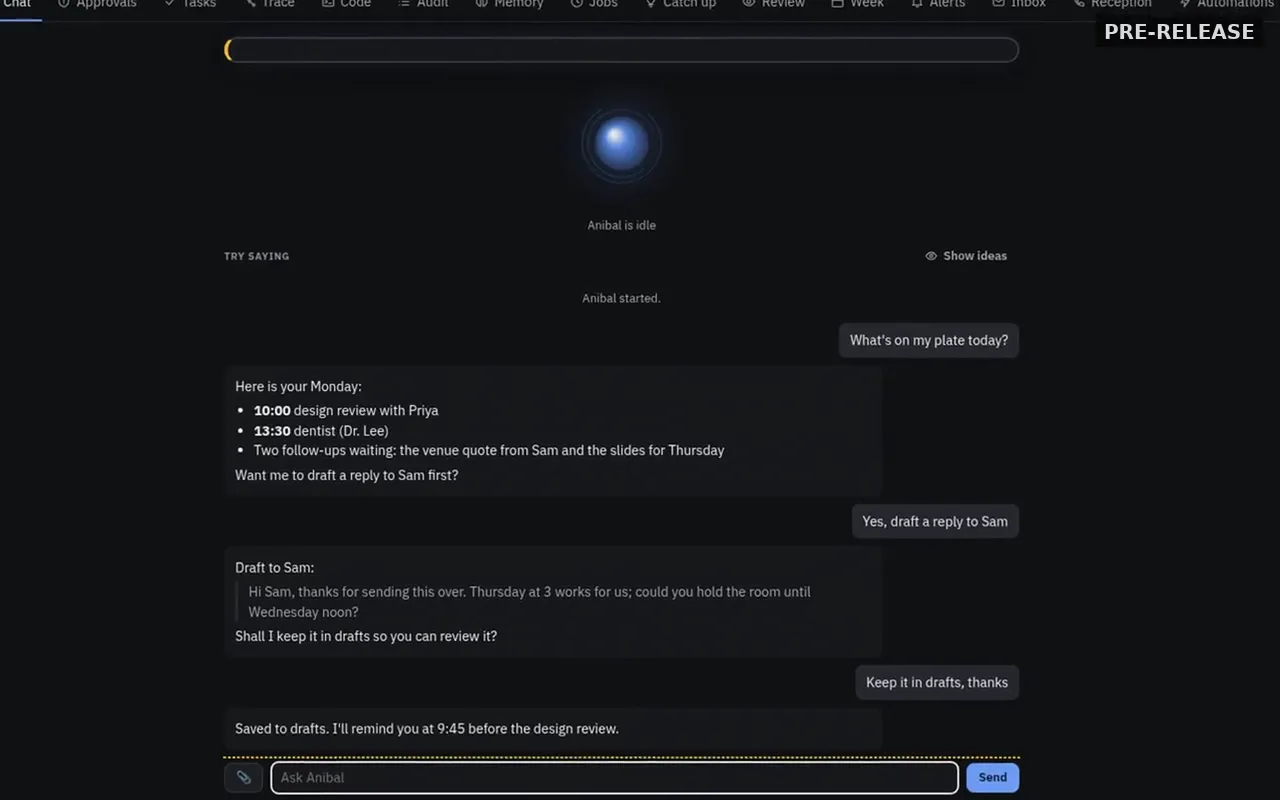Open the Inbox tab
1280x800 pixels.
(x=1018, y=4)
